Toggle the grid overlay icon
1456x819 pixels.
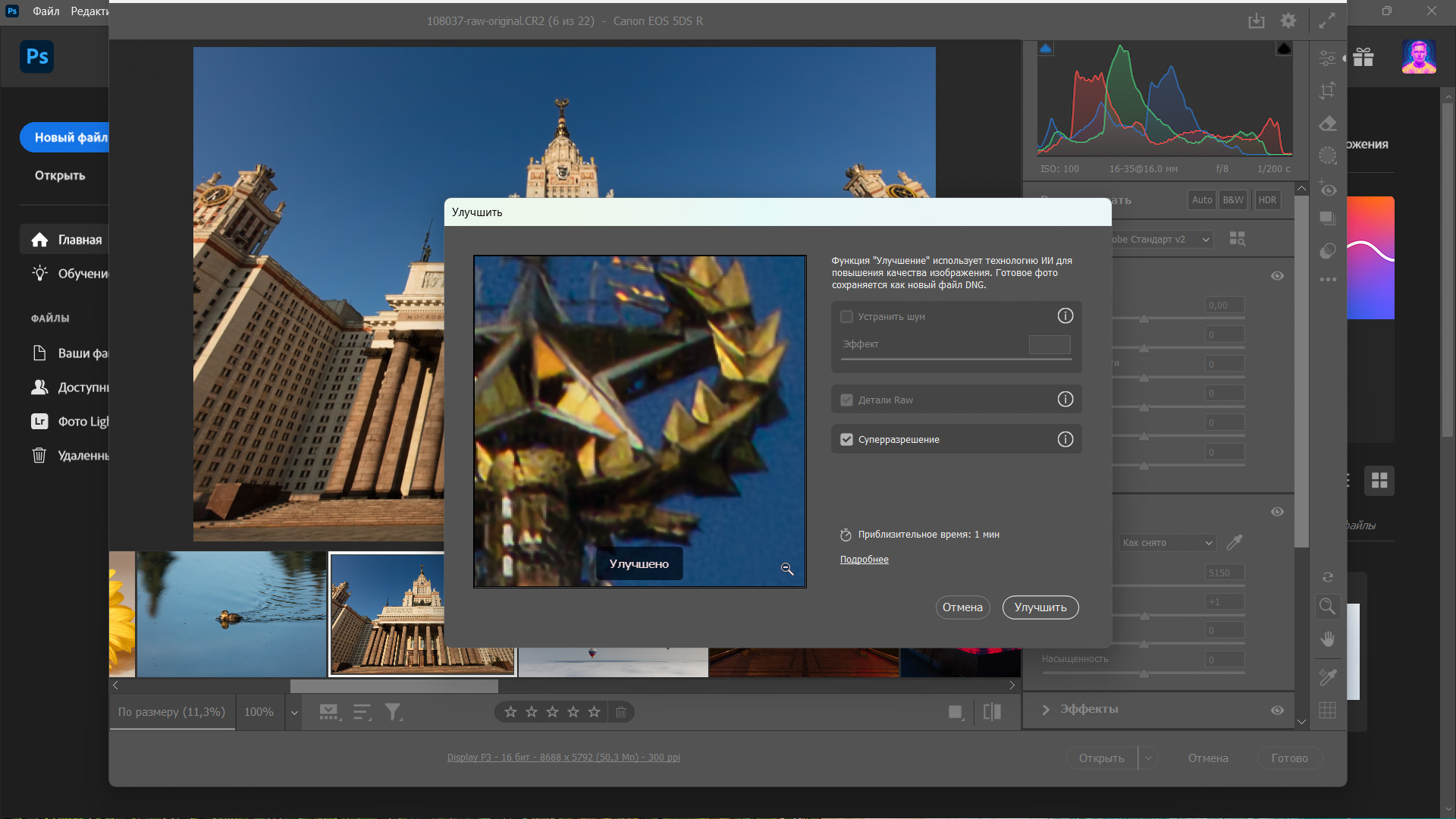pos(1327,711)
